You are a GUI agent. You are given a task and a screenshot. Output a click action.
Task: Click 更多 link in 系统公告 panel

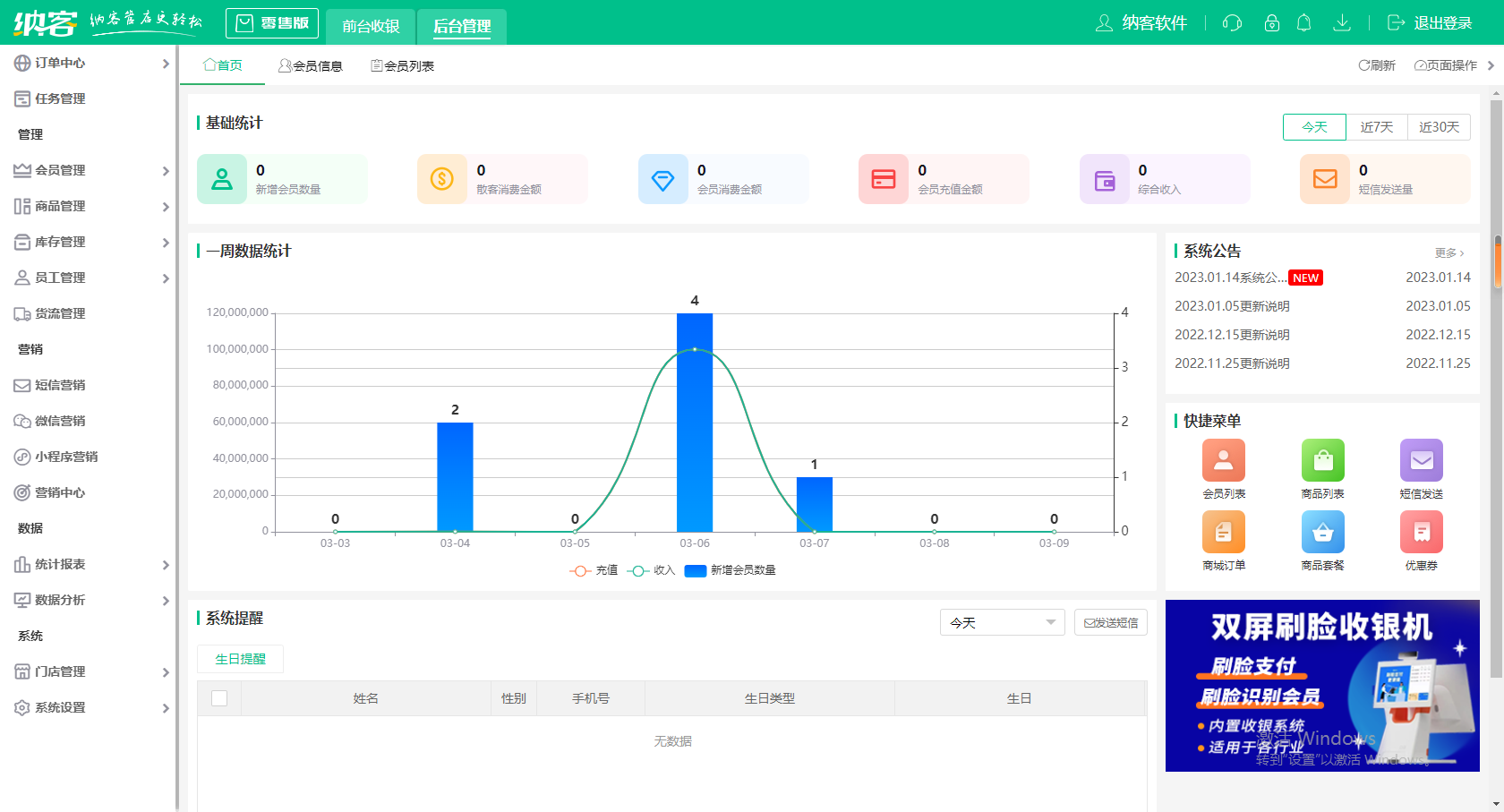pyautogui.click(x=1448, y=252)
